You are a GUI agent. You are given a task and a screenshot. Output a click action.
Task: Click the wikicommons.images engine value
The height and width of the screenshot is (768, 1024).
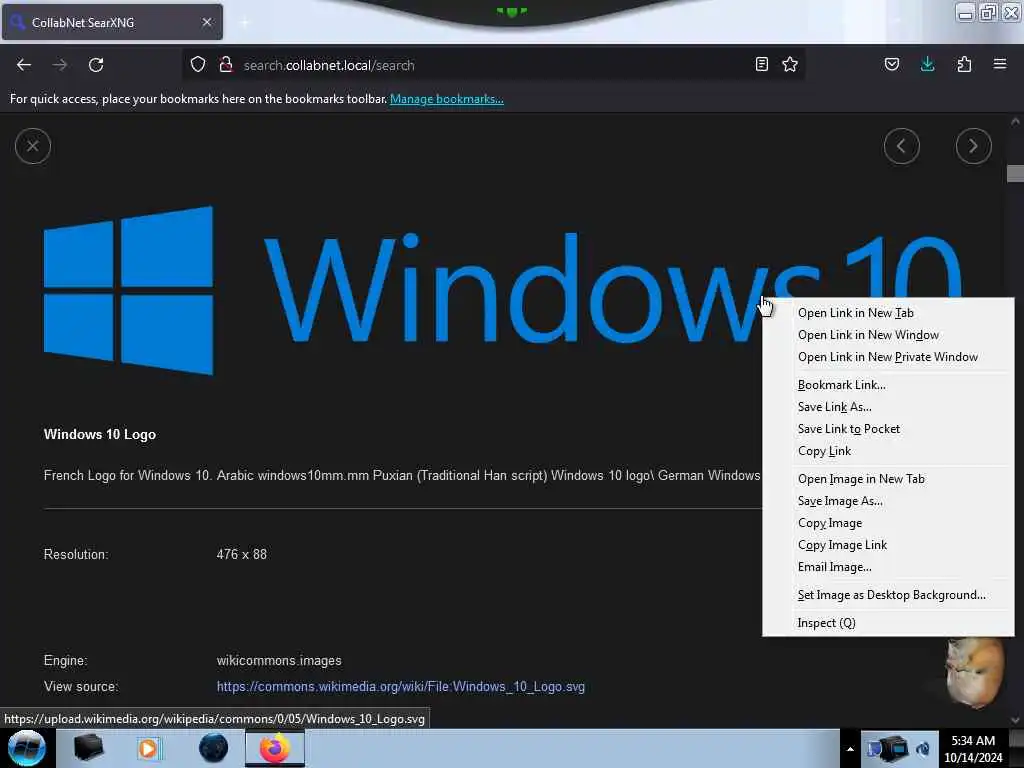[x=279, y=661]
